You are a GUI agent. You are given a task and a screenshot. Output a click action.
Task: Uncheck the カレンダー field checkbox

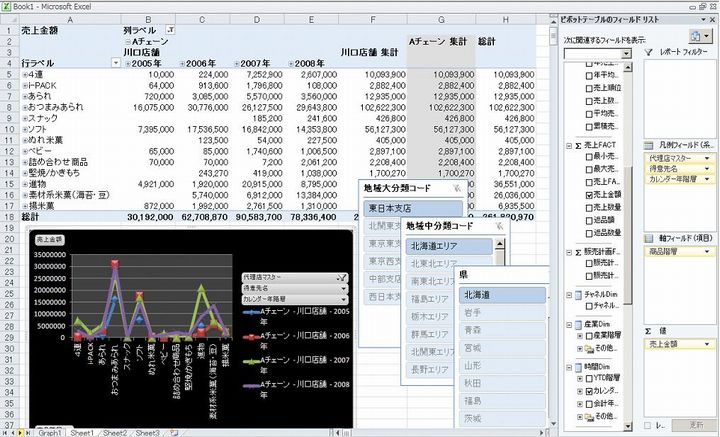pos(589,392)
